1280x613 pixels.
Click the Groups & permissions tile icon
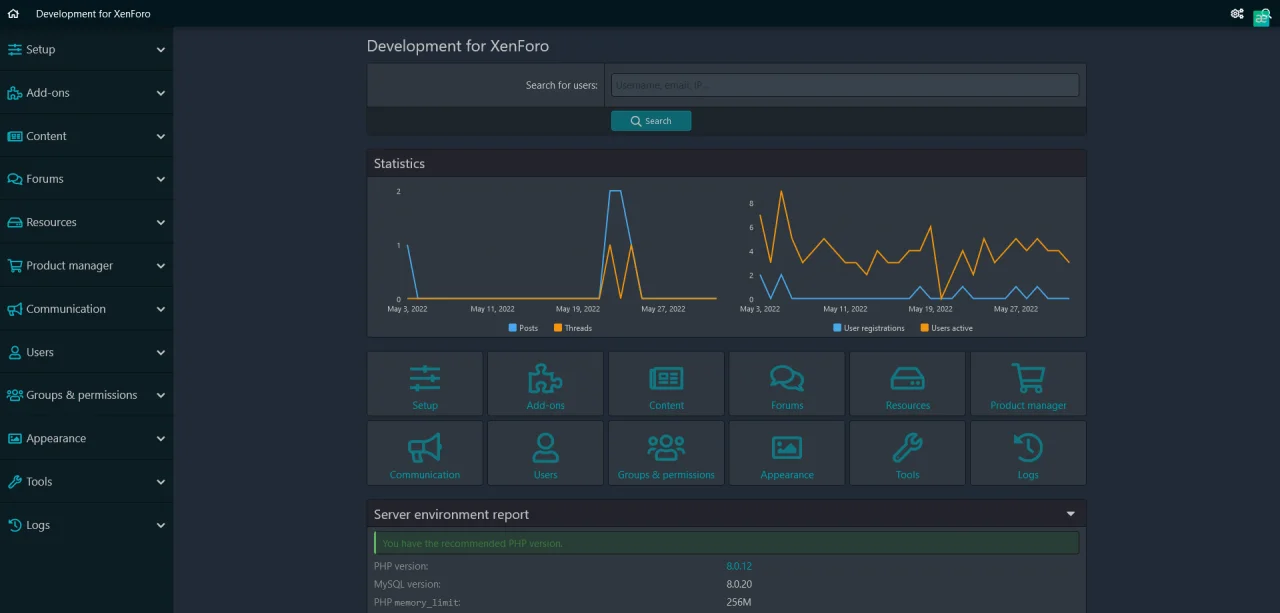666,448
